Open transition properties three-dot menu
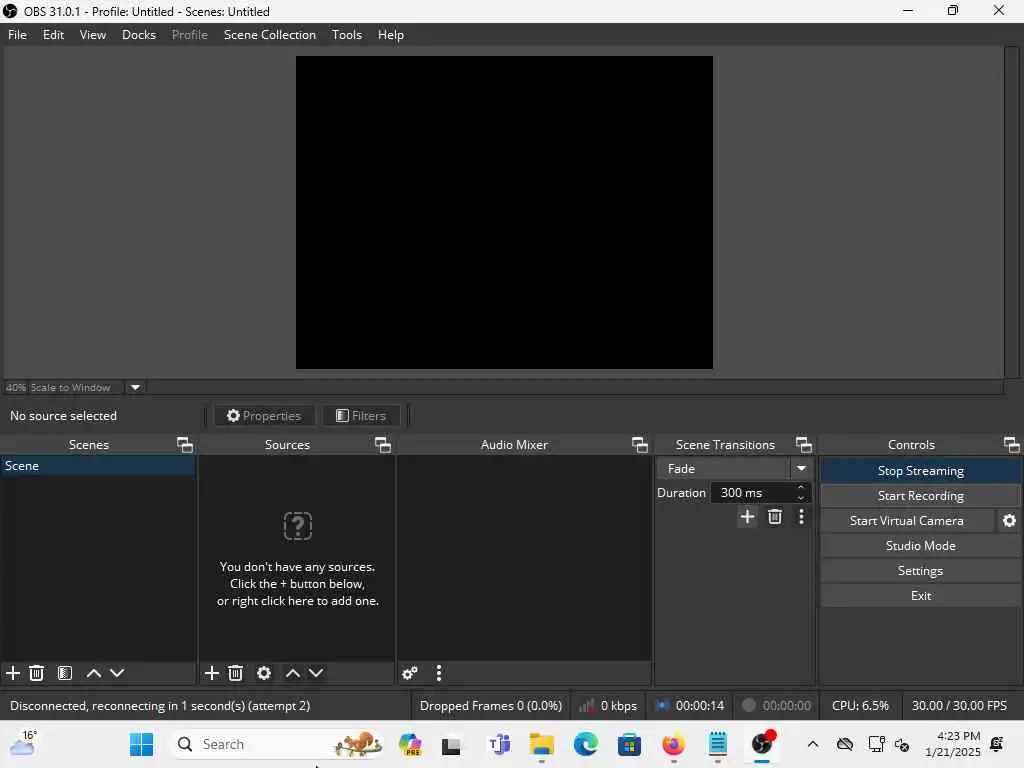 (x=801, y=517)
